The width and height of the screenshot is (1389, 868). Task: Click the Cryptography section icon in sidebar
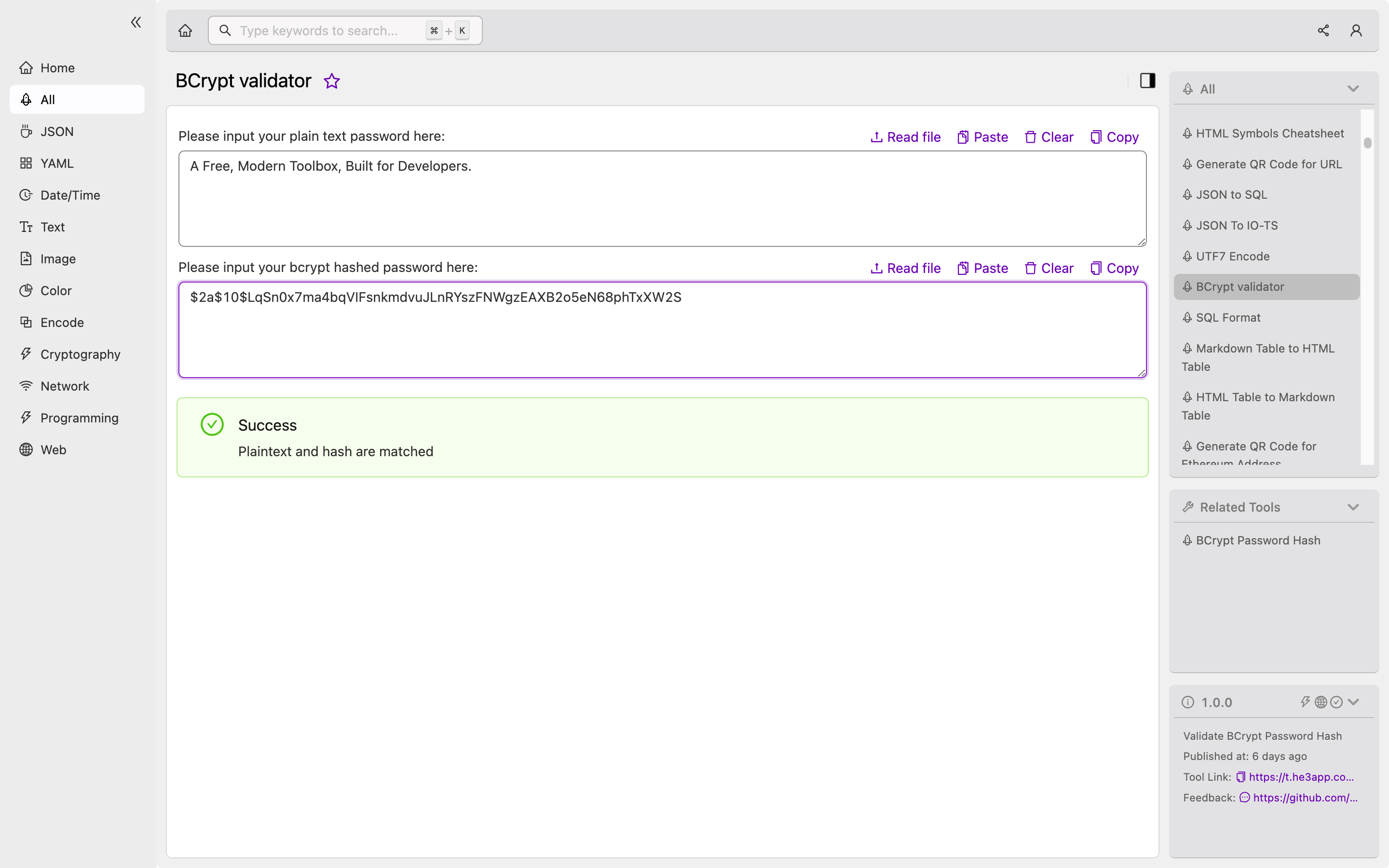(x=25, y=354)
